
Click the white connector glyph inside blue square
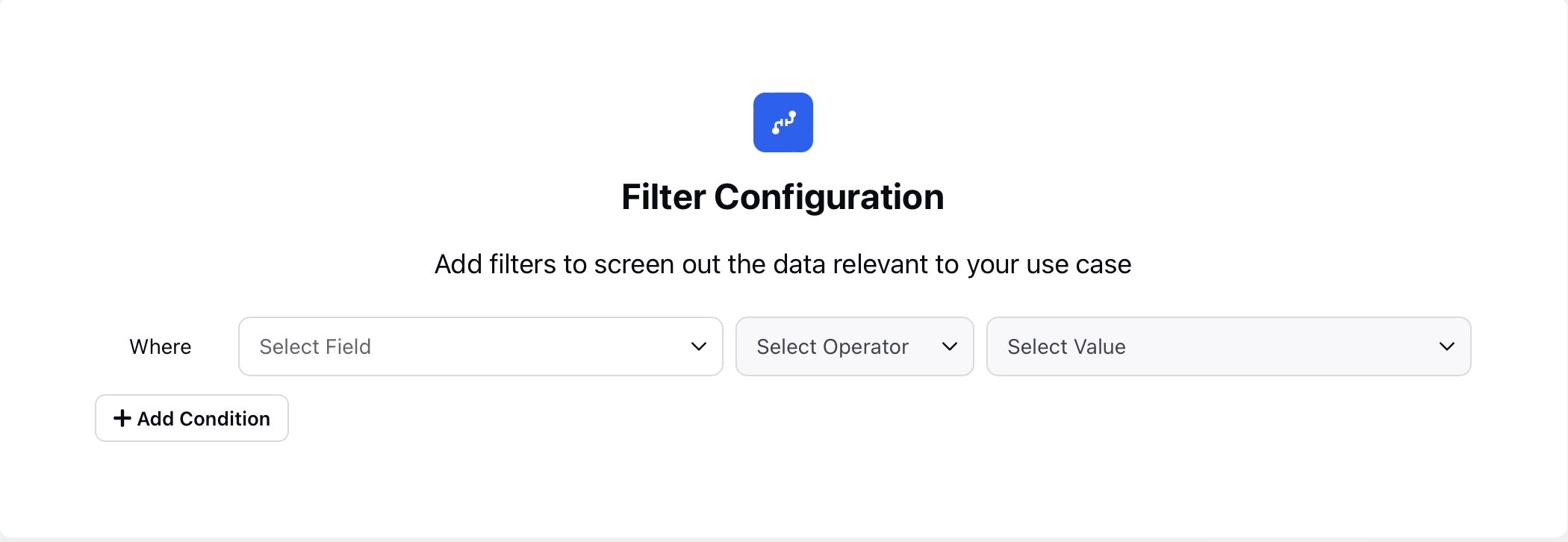pos(783,122)
